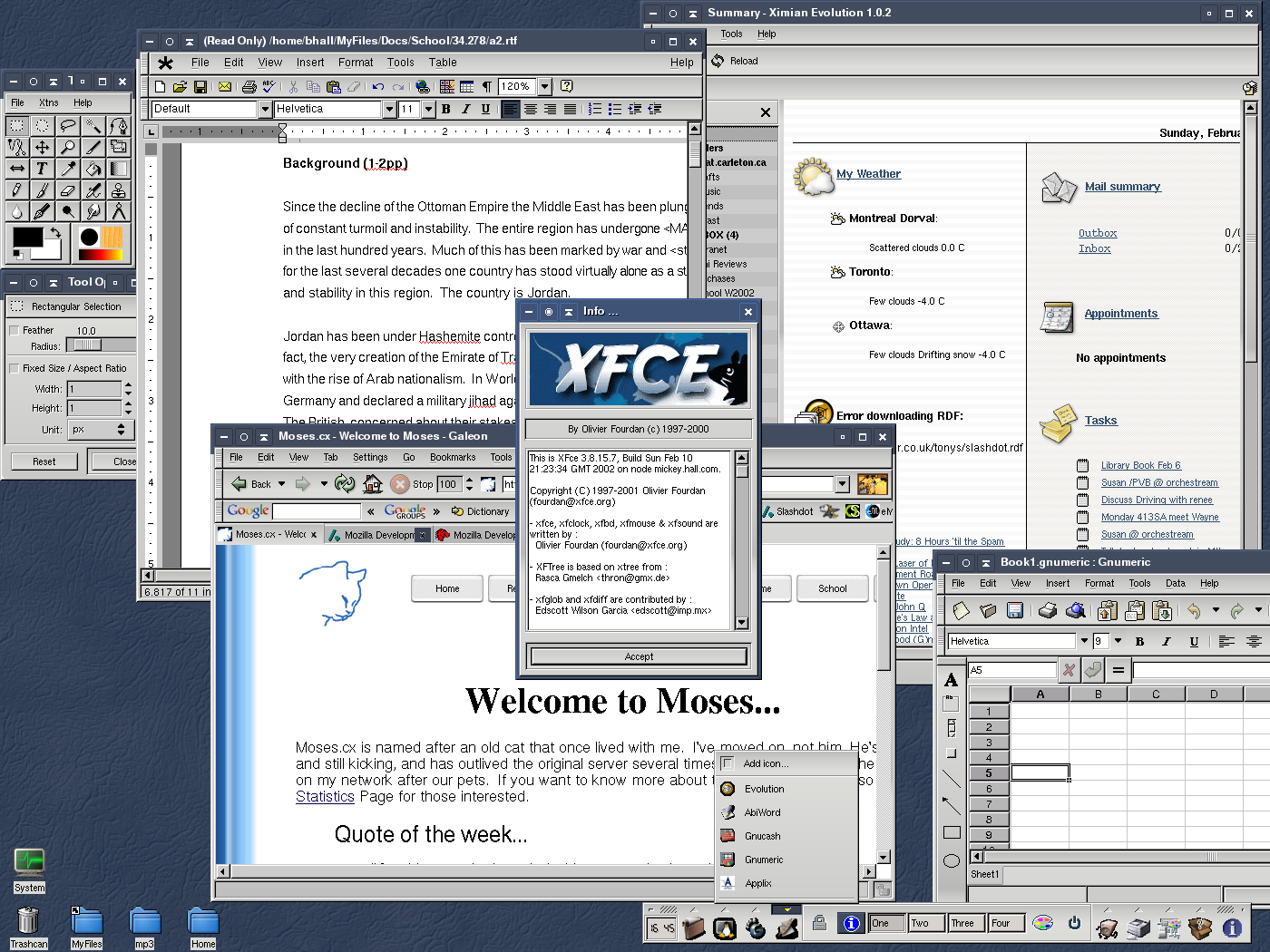Click the Save icon in AbiWord toolbar
The width and height of the screenshot is (1270, 952).
(x=200, y=87)
